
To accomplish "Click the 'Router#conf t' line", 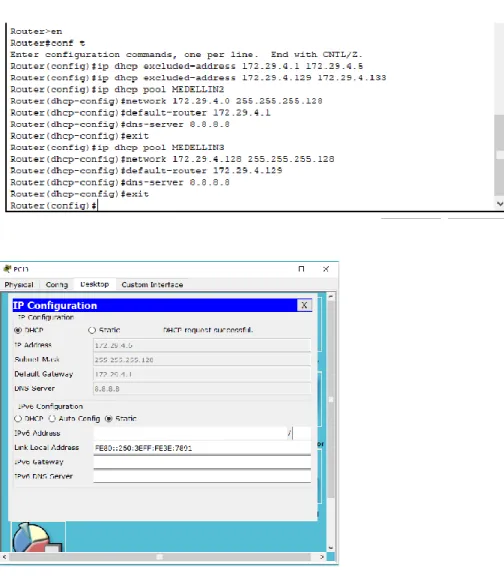I will tap(48, 43).
